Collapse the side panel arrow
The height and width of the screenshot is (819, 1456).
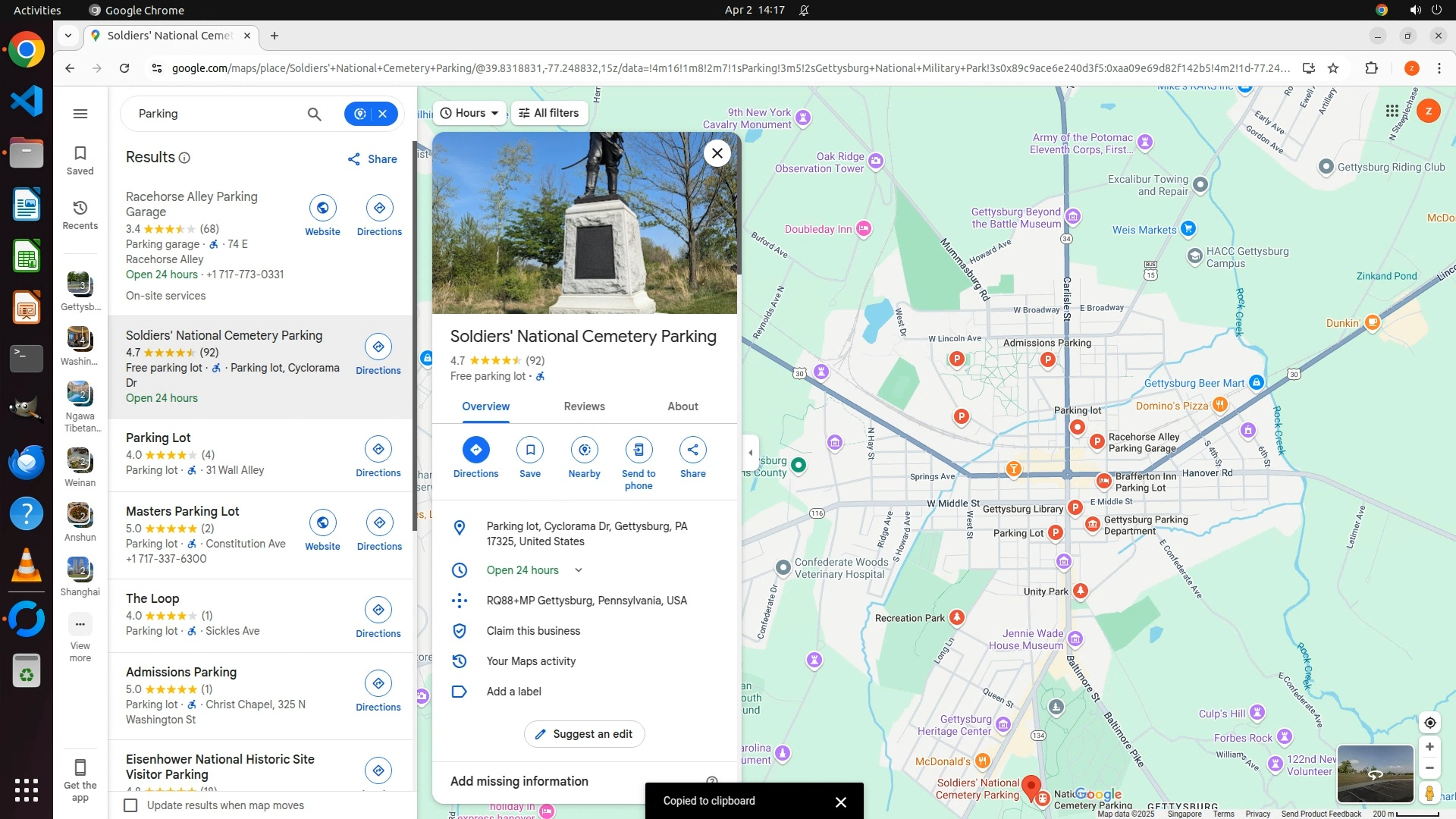751,453
